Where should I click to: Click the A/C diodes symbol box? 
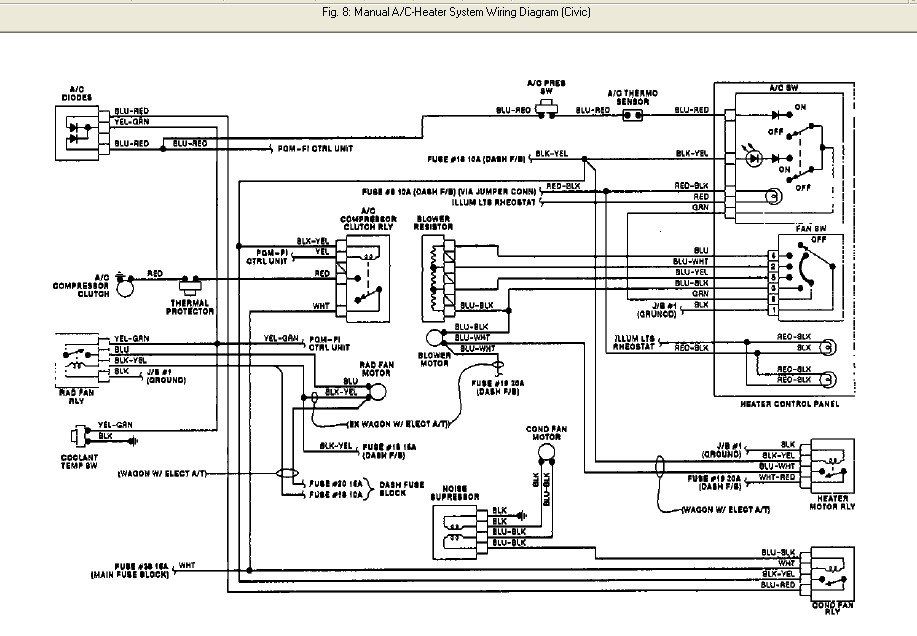point(77,133)
